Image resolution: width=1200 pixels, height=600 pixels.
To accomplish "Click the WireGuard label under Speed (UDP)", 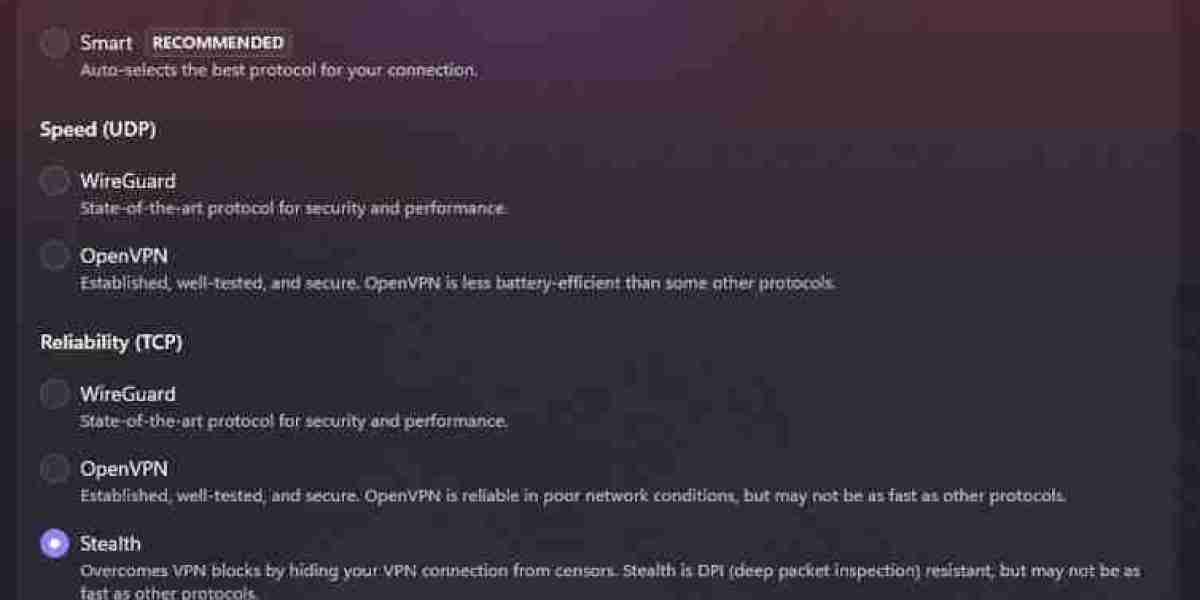I will click(128, 180).
